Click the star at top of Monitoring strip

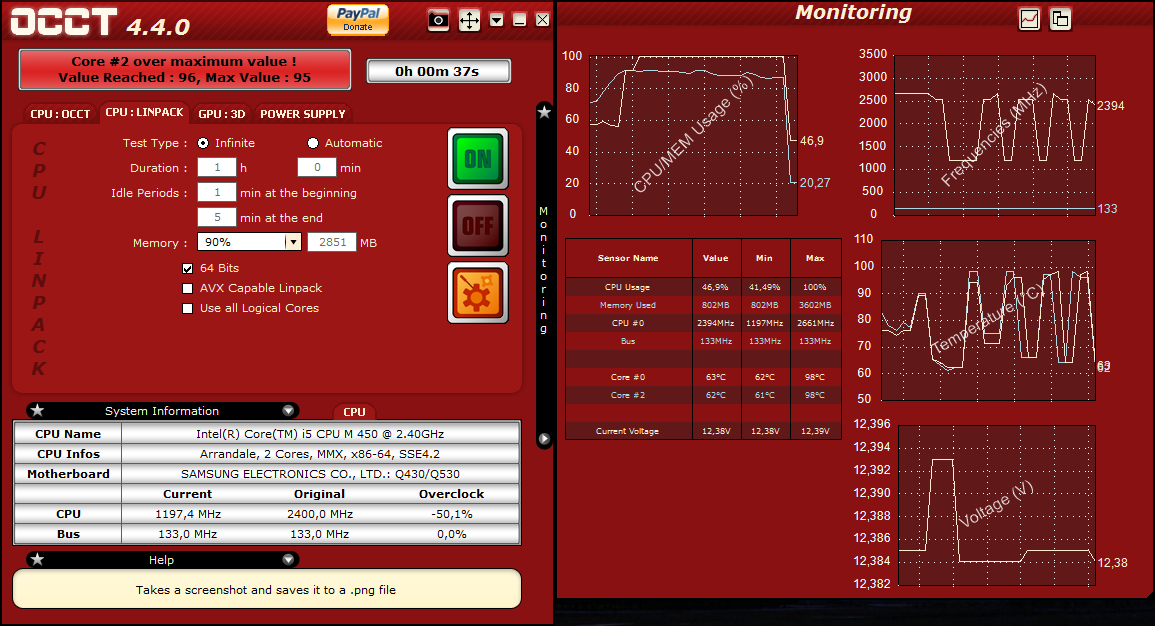click(x=544, y=112)
